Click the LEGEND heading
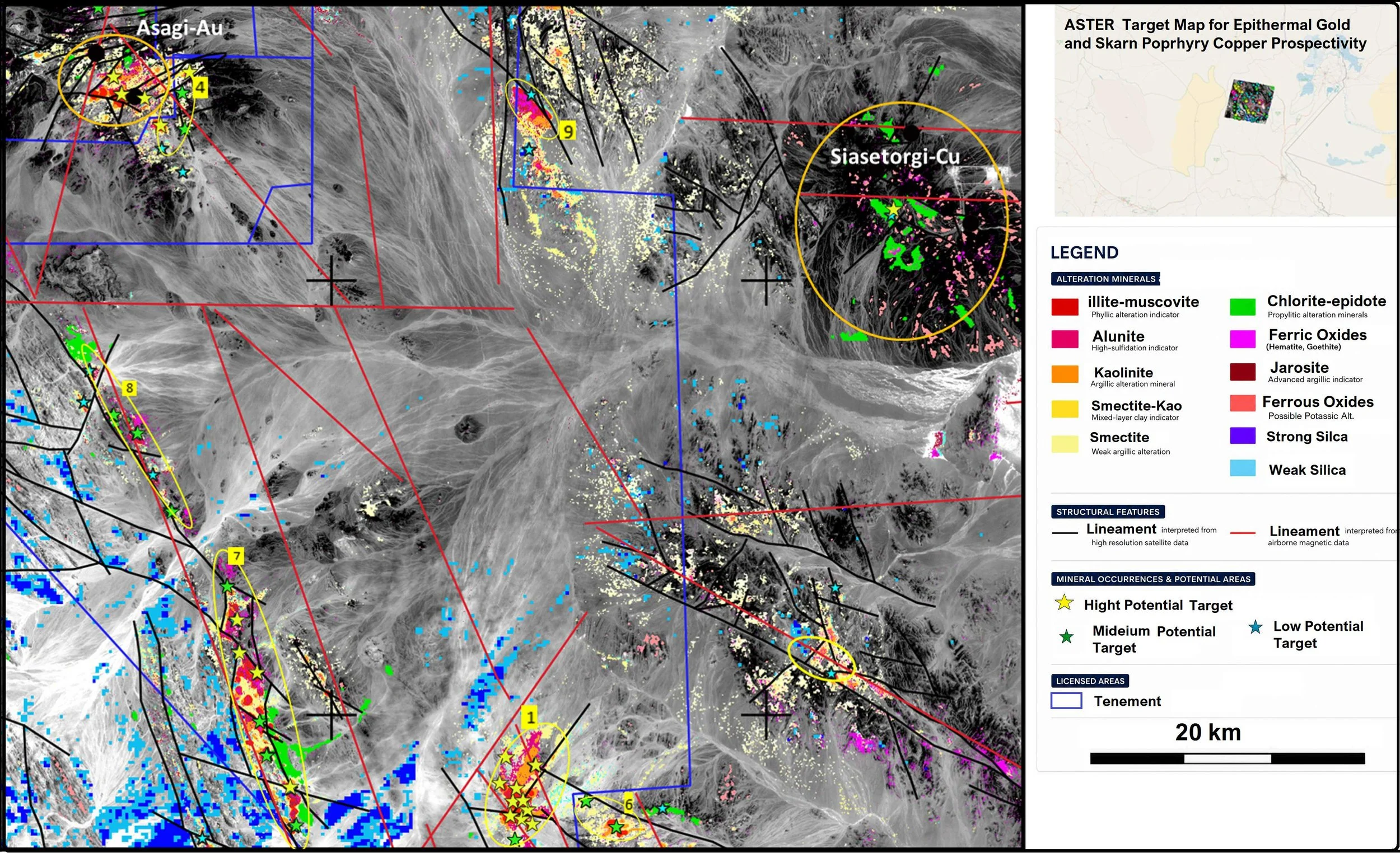 1084,253
